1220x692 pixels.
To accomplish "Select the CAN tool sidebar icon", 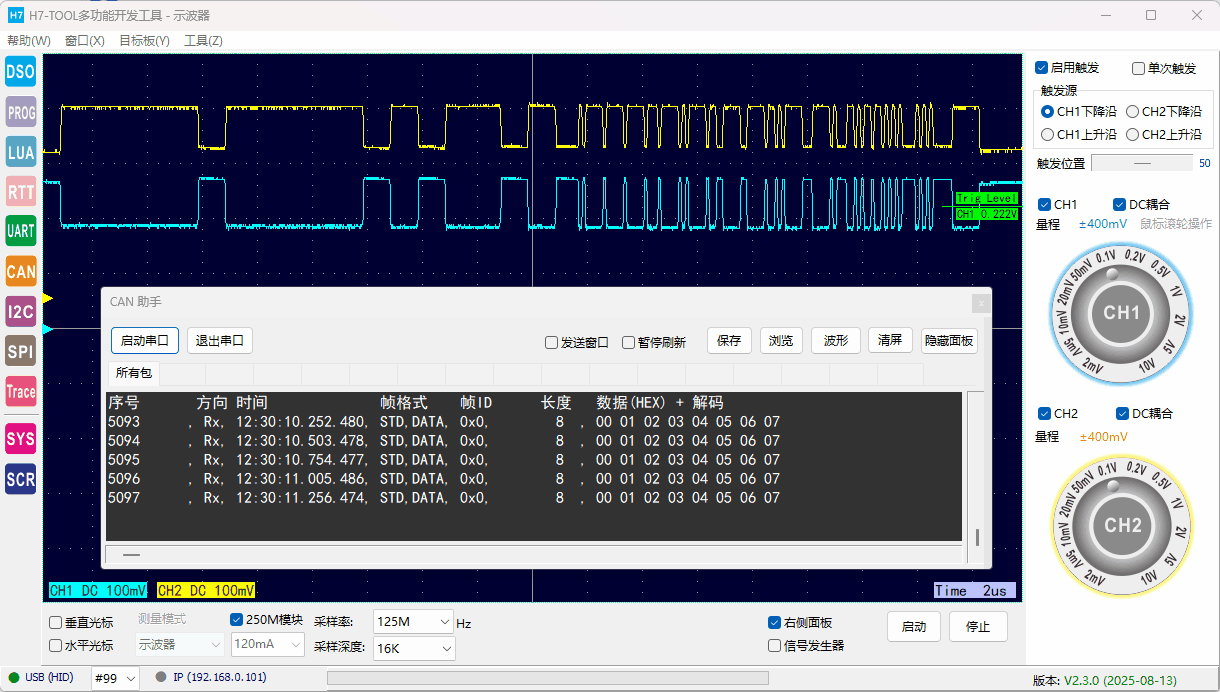I will tap(21, 271).
